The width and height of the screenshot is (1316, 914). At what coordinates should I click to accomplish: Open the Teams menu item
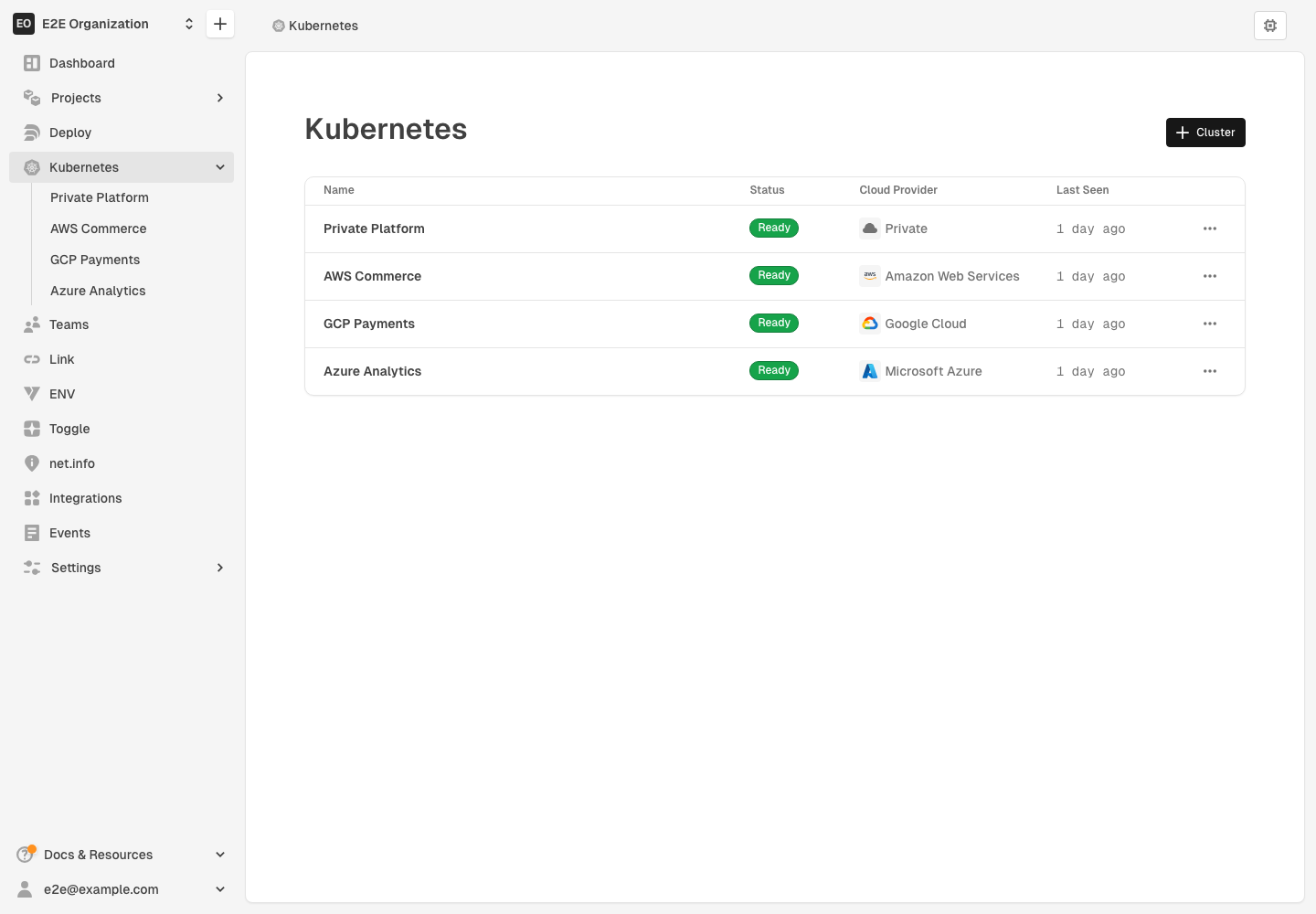[x=122, y=324]
